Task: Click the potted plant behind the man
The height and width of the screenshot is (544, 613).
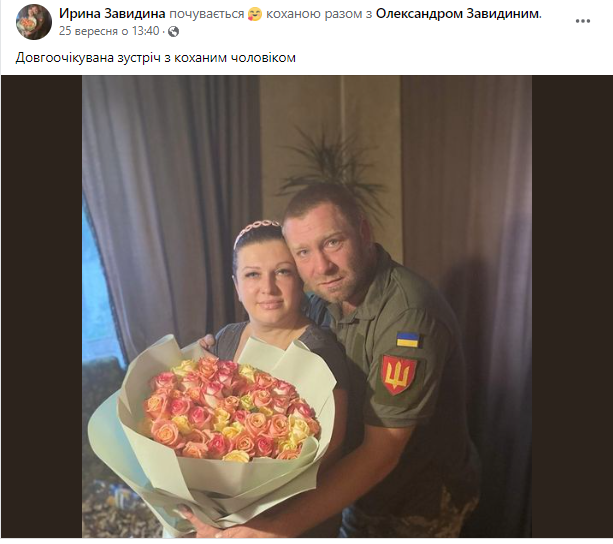Action: tap(332, 164)
